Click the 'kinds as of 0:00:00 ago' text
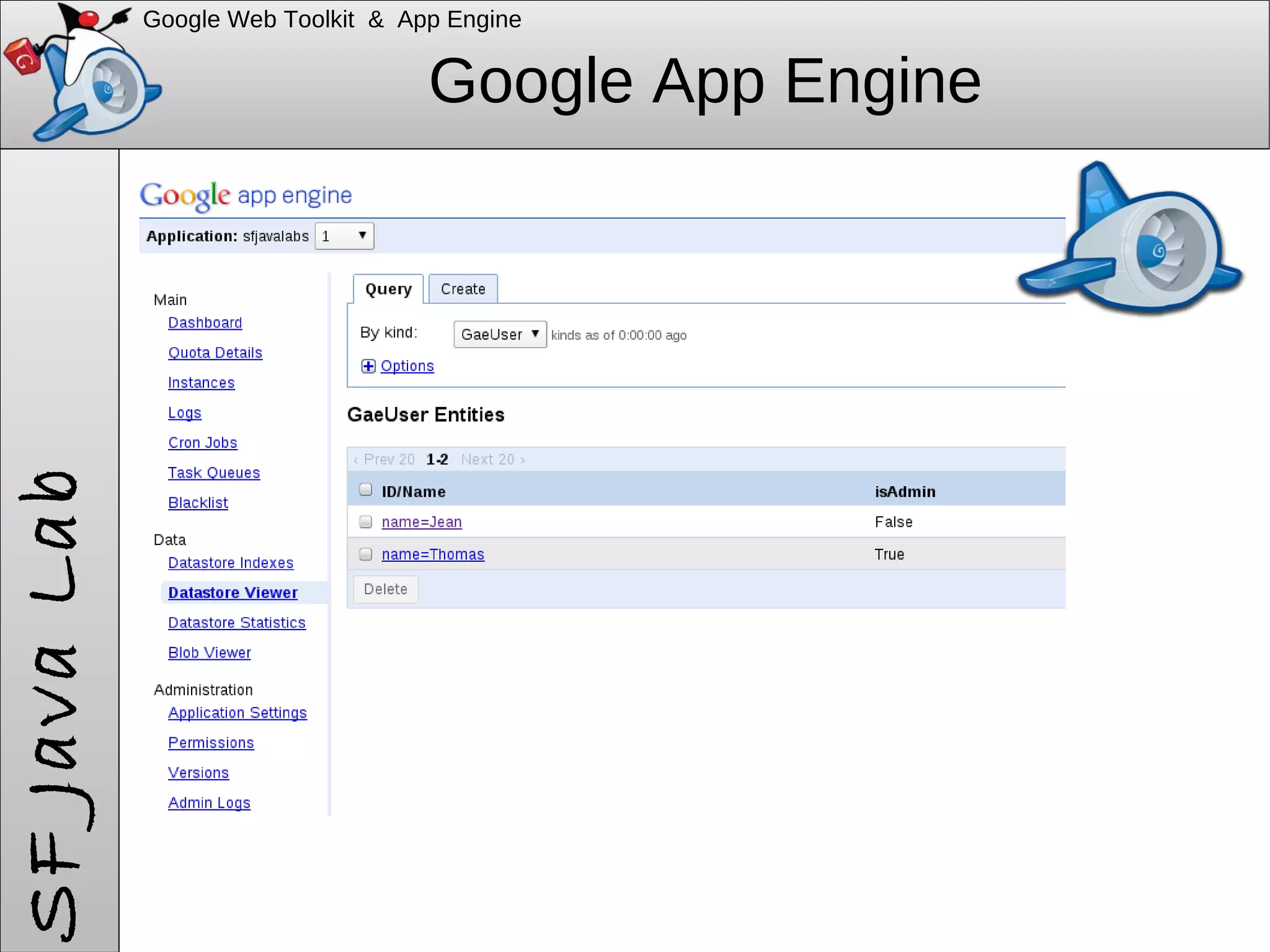The image size is (1270, 952). tap(619, 336)
